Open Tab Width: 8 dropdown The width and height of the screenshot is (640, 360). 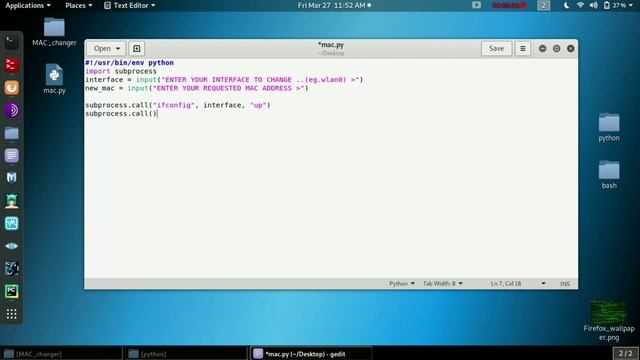pyautogui.click(x=442, y=283)
